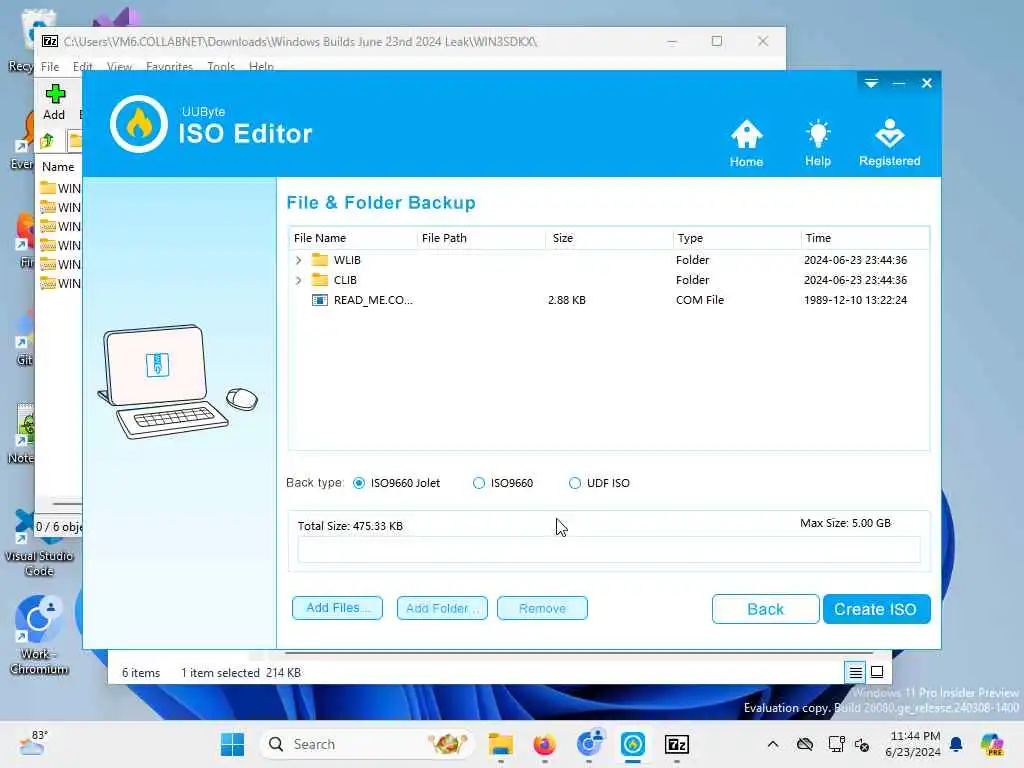The height and width of the screenshot is (768, 1024).
Task: Select the ISO9660 back type option
Action: pyautogui.click(x=479, y=483)
